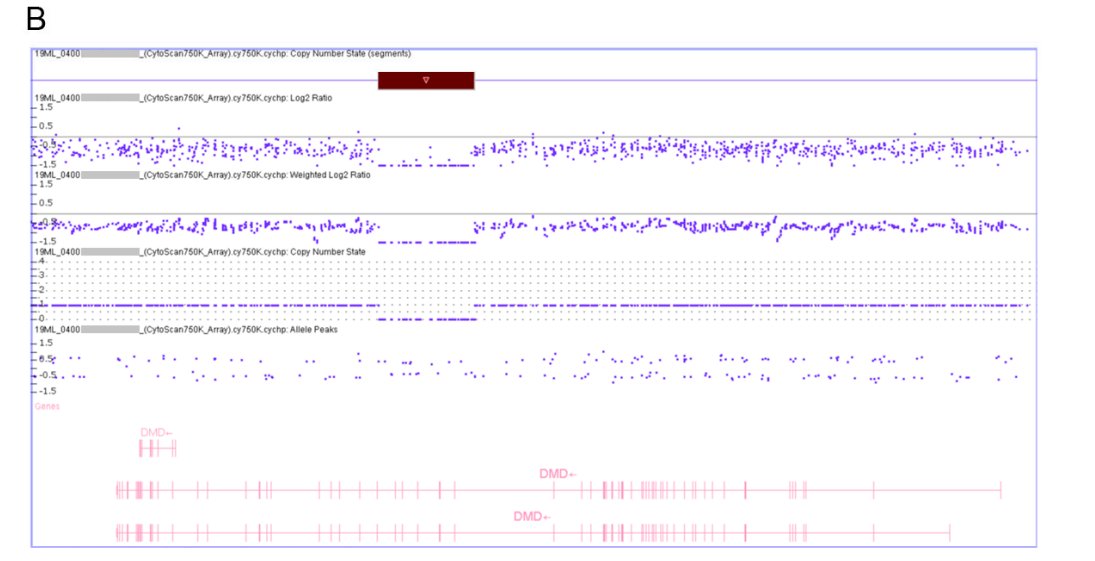
Task: Select the Allele Peaks track label
Action: pos(186,329)
